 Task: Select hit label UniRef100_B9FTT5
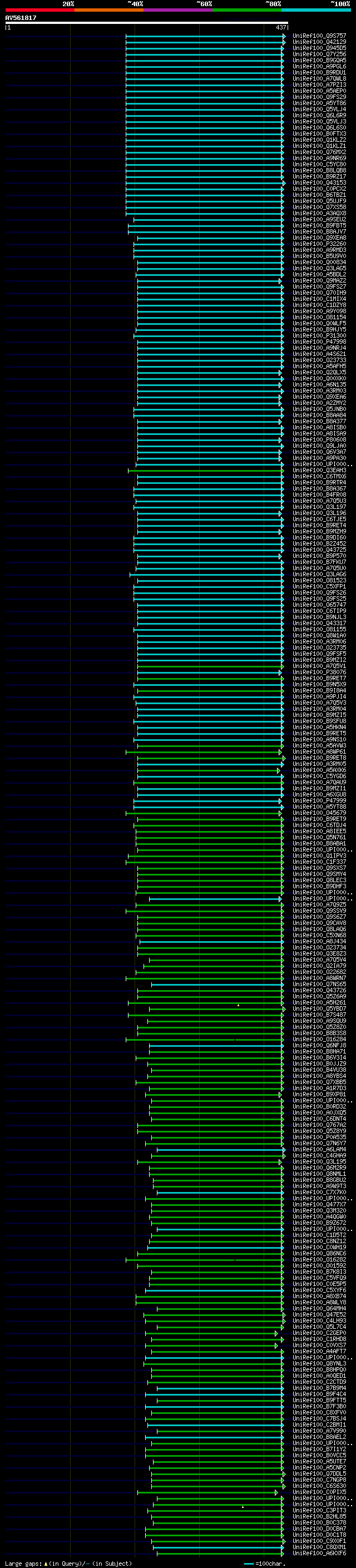(x=319, y=1400)
